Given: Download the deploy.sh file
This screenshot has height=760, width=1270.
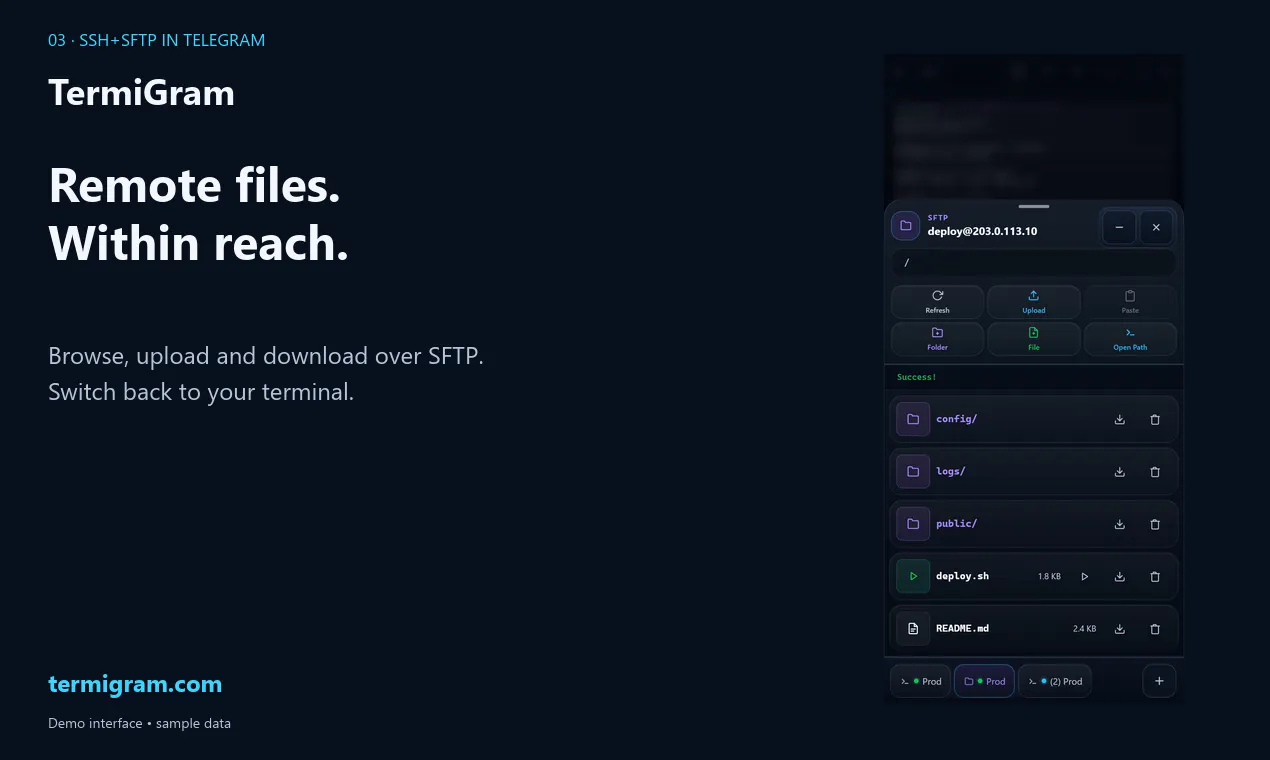Looking at the screenshot, I should pyautogui.click(x=1120, y=577).
